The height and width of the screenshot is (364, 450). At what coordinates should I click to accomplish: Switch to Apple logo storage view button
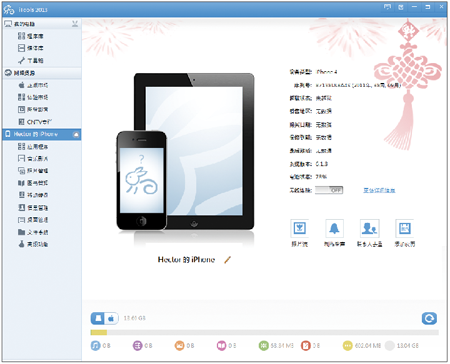(x=111, y=318)
